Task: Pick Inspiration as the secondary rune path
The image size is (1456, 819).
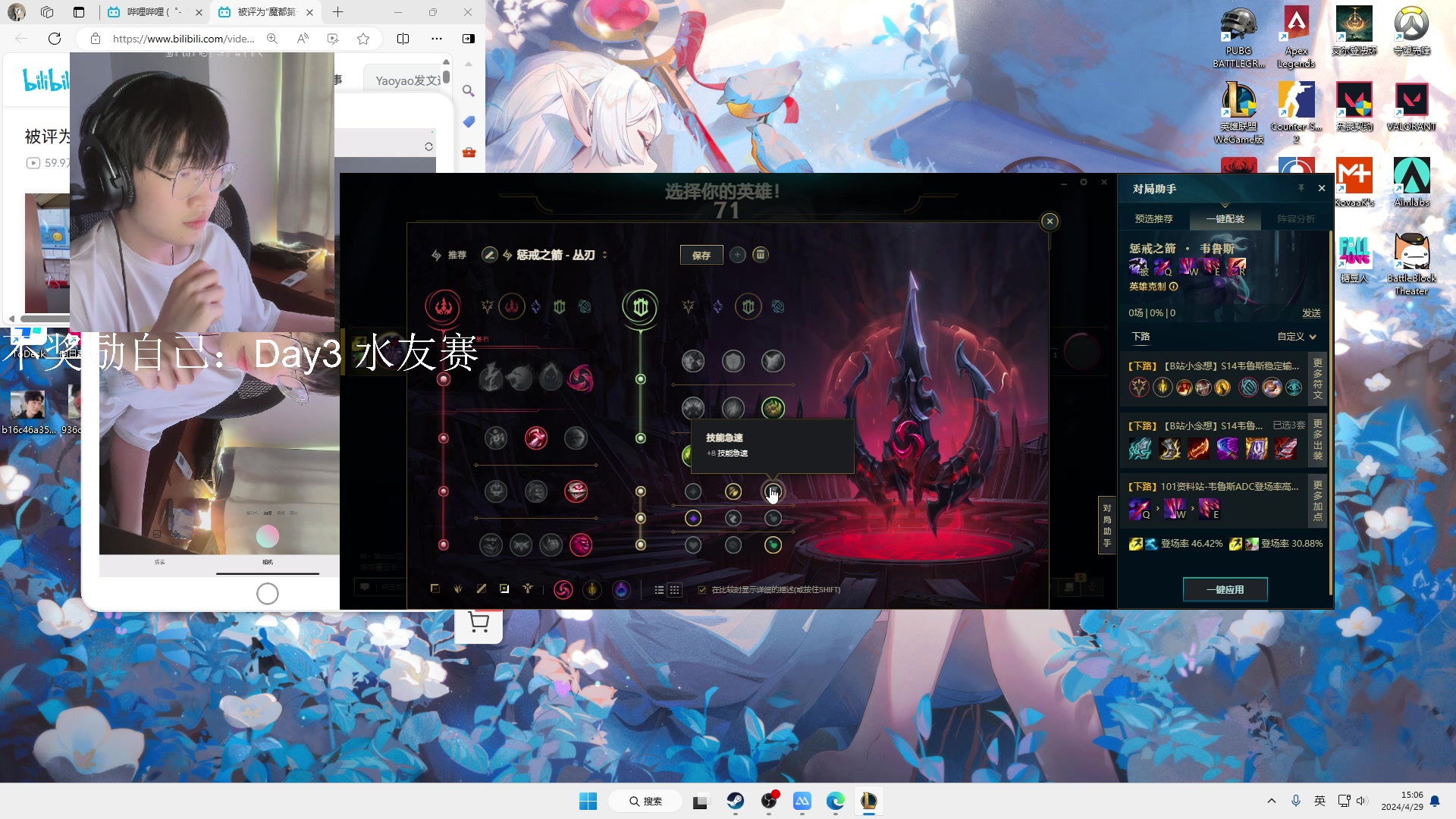Action: point(778,306)
